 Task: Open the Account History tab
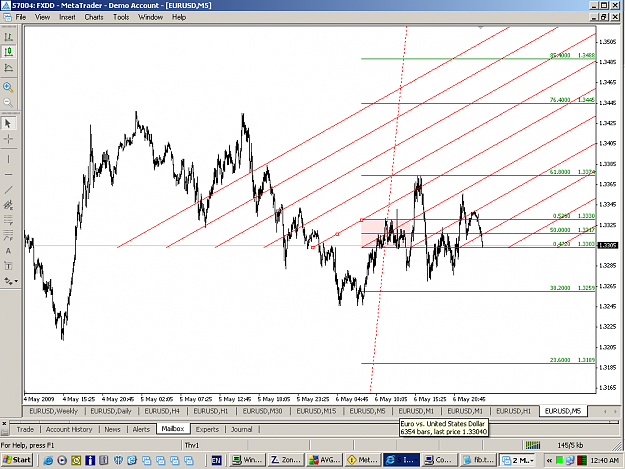[x=69, y=429]
